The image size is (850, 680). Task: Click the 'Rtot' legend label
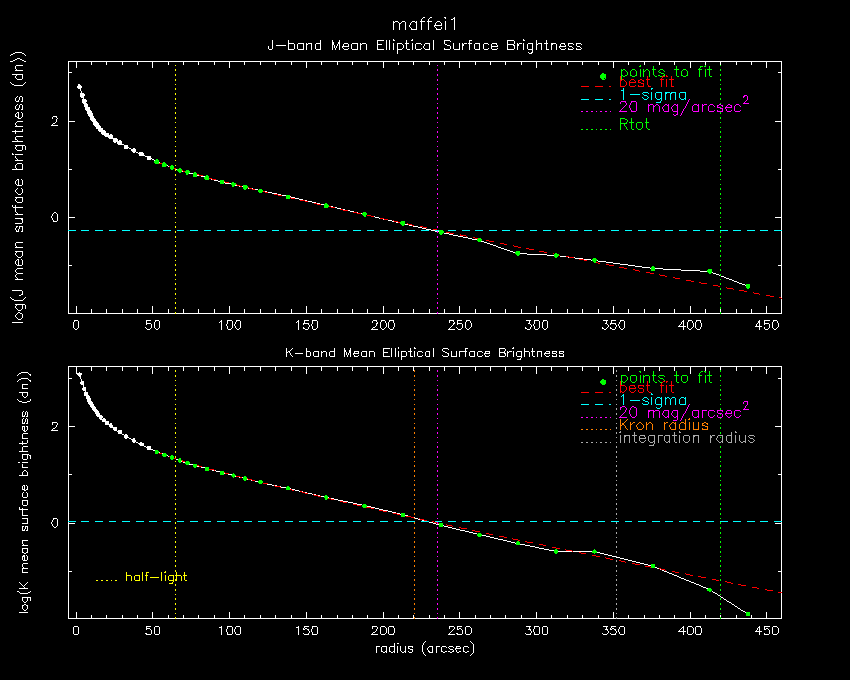(635, 125)
